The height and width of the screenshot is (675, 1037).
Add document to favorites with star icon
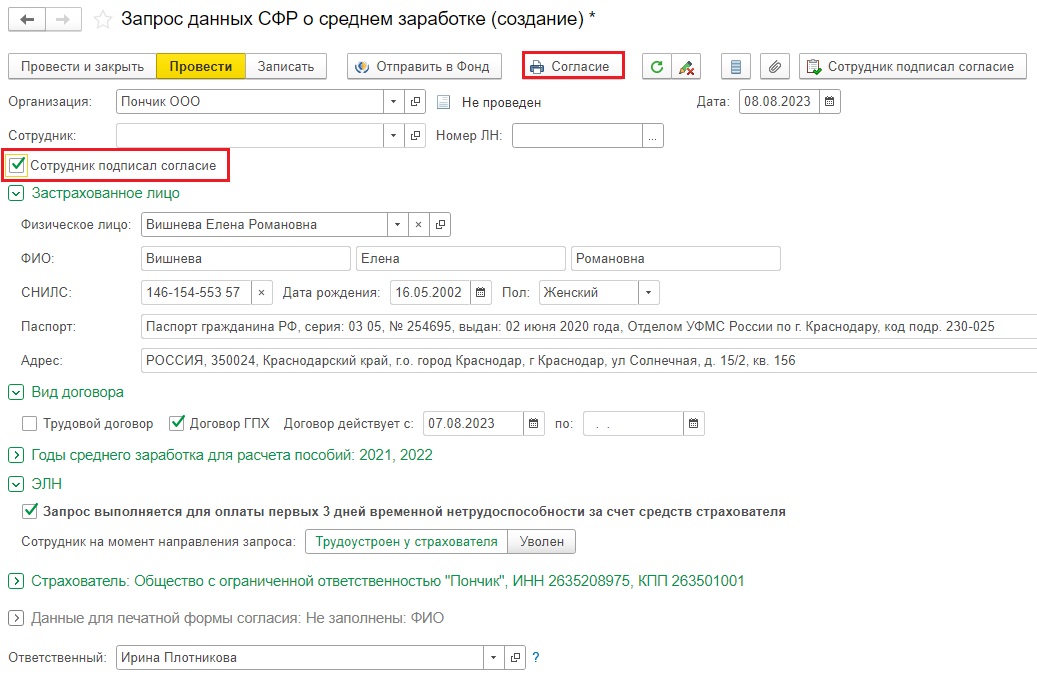pyautogui.click(x=103, y=20)
